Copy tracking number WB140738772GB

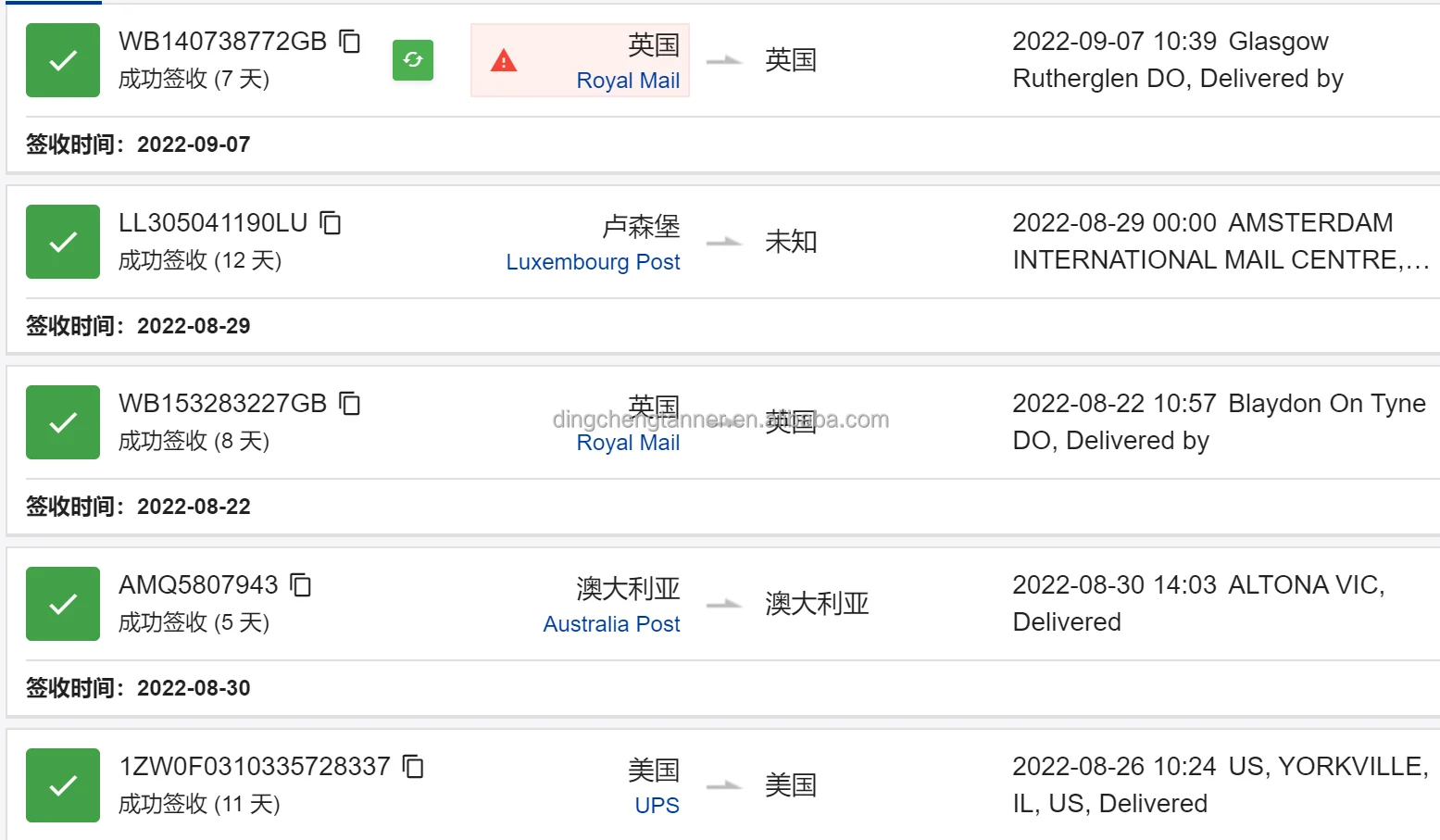(x=350, y=42)
